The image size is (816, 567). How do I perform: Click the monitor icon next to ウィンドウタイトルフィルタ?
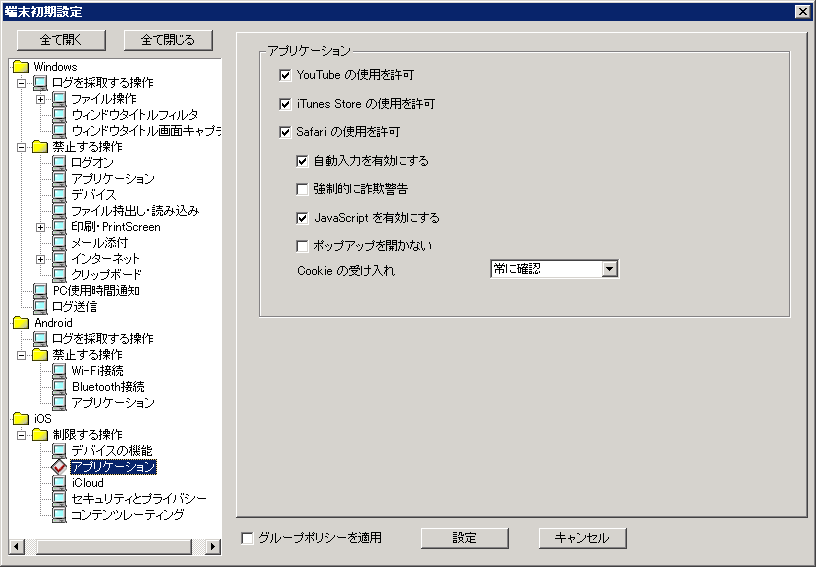coord(59,114)
